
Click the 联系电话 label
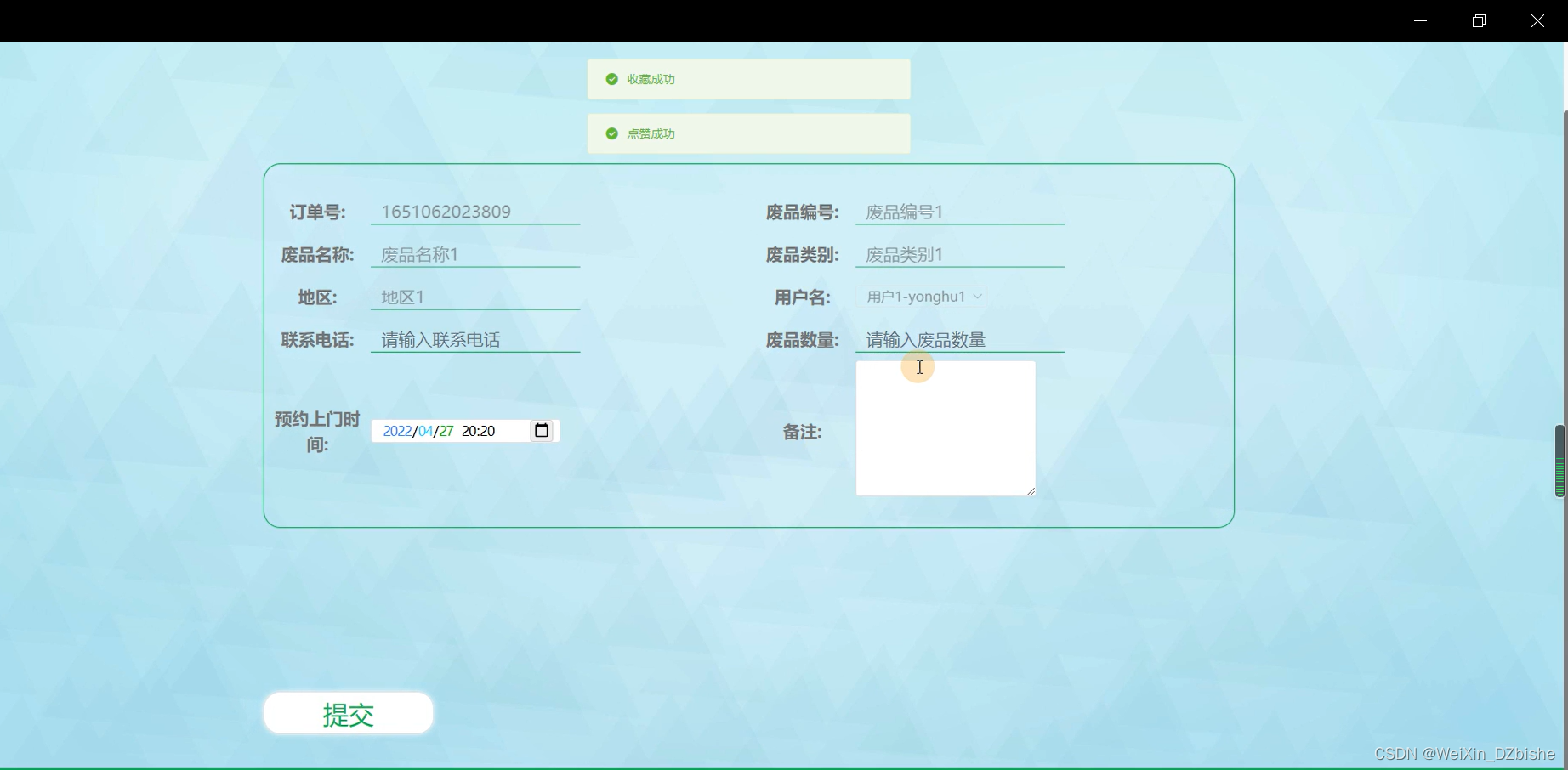click(317, 340)
